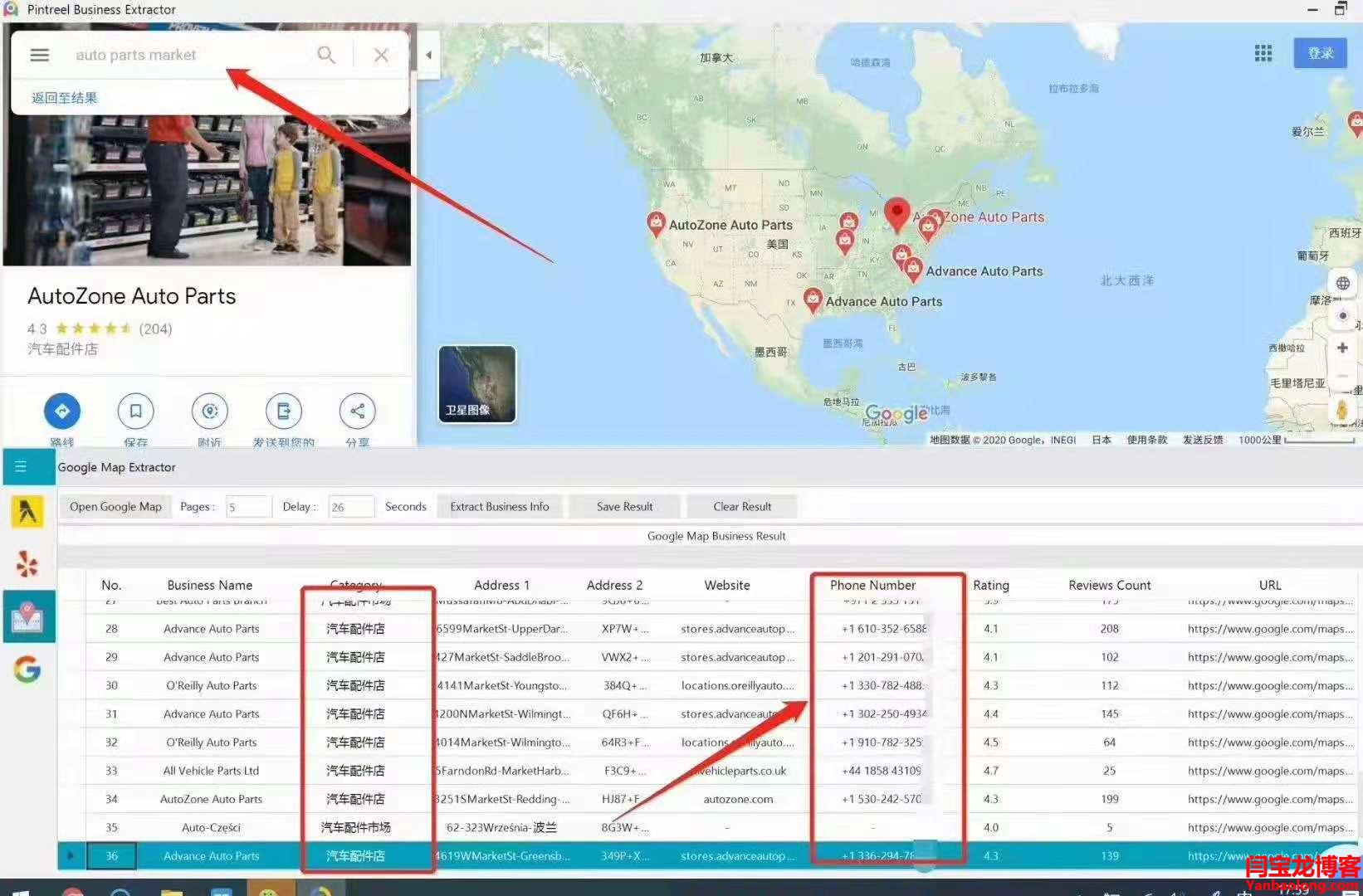Select the Yellow Pages extractor in sidebar
The width and height of the screenshot is (1363, 896).
(x=27, y=512)
